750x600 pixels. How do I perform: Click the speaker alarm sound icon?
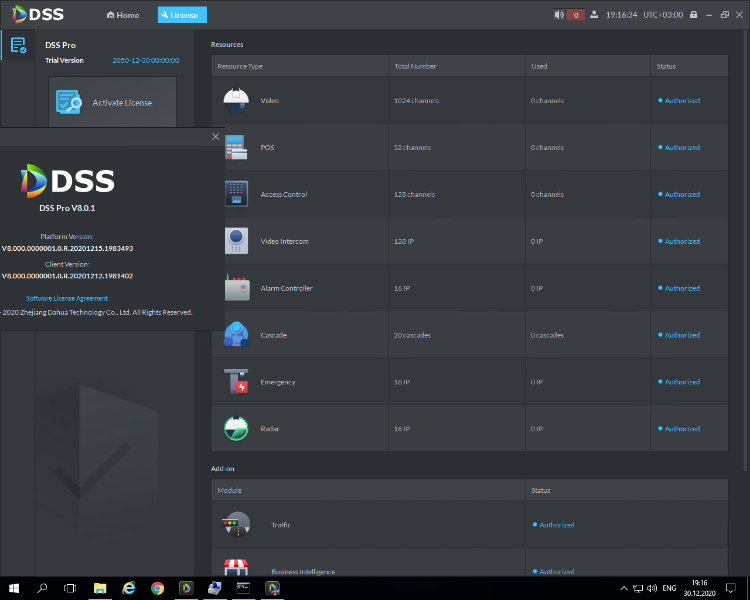coord(559,15)
